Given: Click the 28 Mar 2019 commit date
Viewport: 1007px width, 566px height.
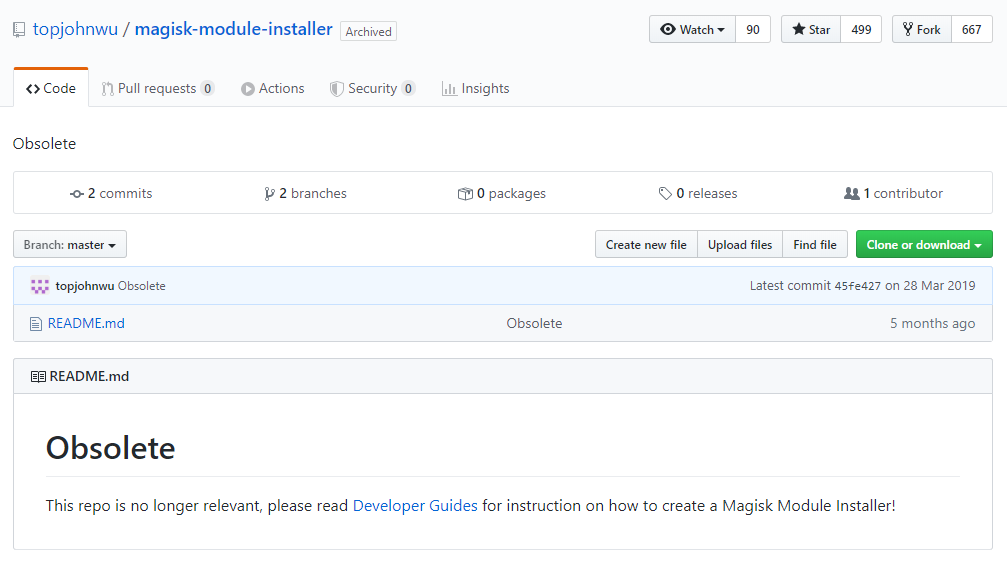Looking at the screenshot, I should pyautogui.click(x=939, y=286).
